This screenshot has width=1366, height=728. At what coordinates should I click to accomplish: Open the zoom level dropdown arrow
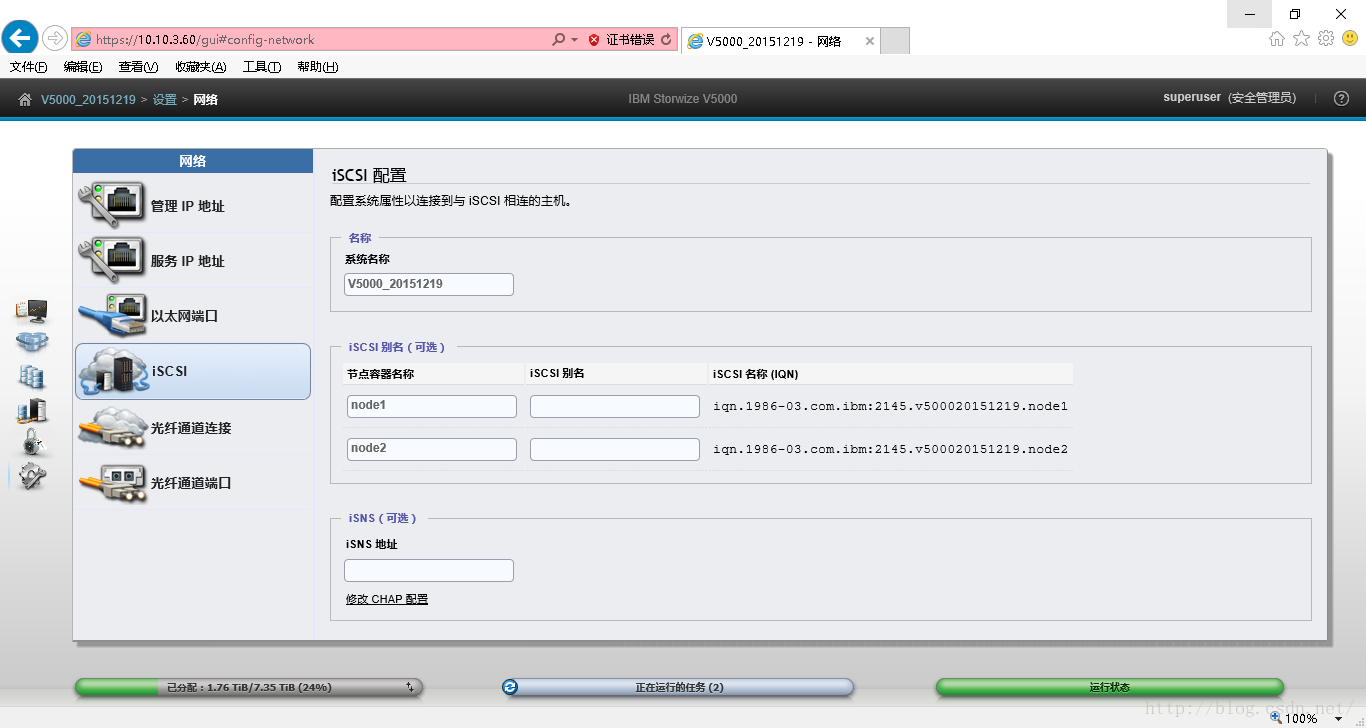point(1337,718)
